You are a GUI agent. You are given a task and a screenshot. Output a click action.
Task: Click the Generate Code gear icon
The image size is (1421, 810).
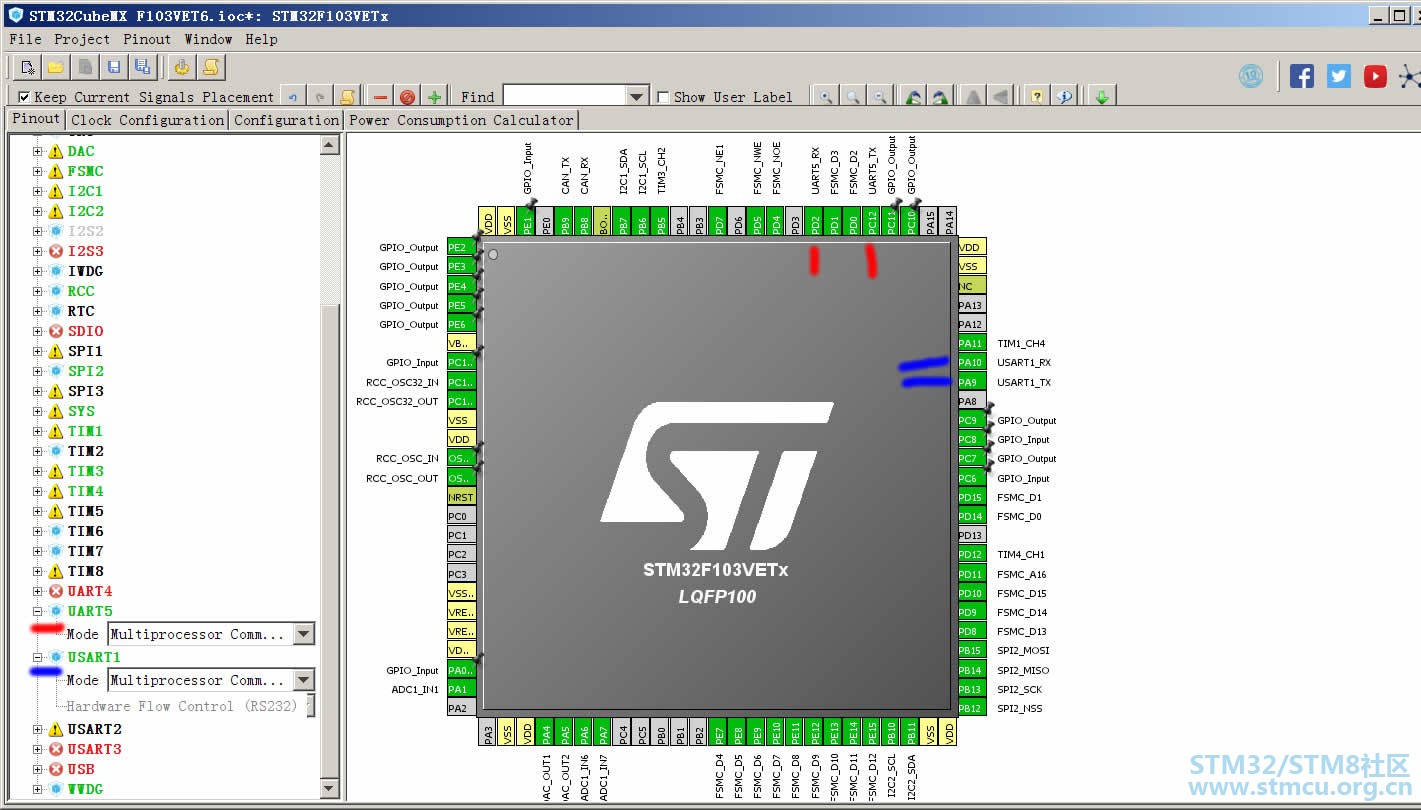[x=182, y=67]
